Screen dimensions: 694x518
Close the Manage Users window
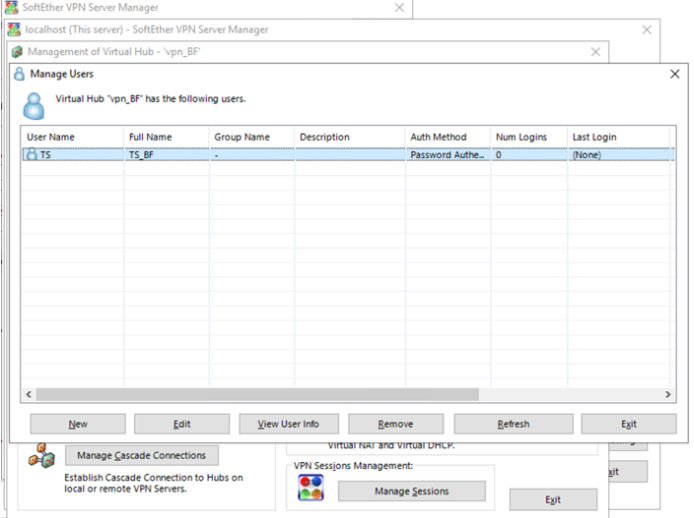click(674, 74)
